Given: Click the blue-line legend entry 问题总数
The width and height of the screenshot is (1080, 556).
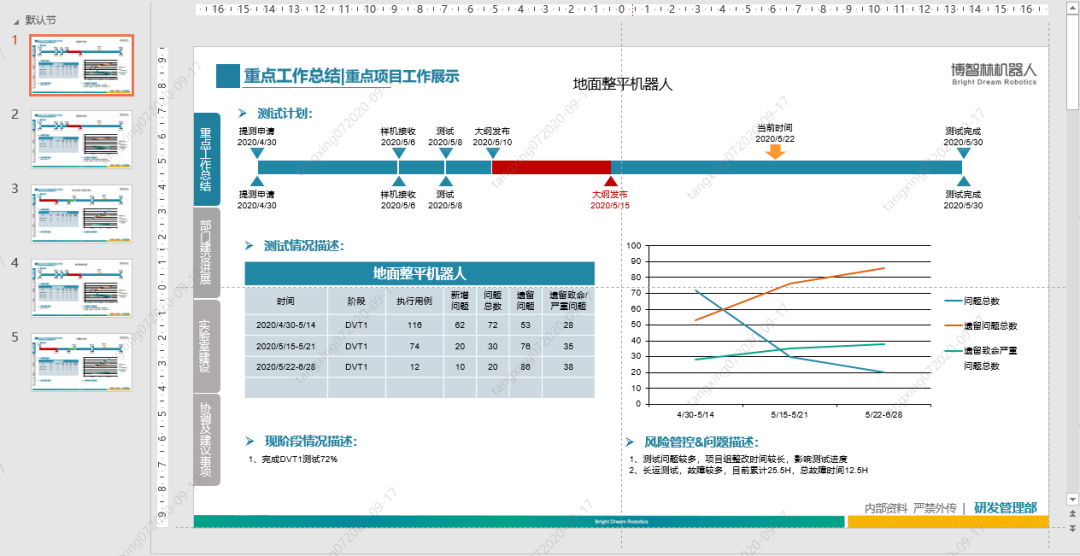Looking at the screenshot, I should point(972,300).
